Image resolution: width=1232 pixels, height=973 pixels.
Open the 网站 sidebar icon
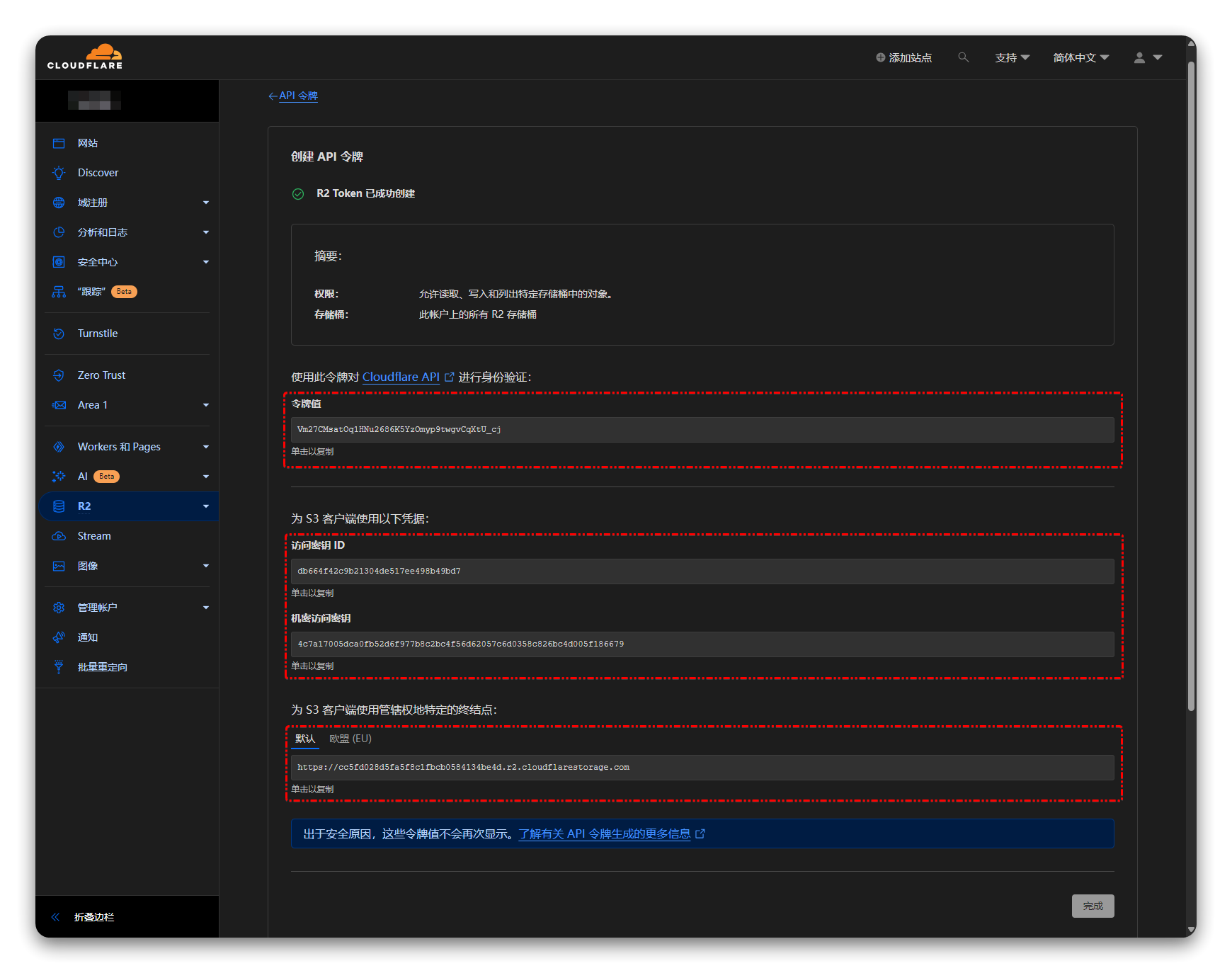(59, 143)
